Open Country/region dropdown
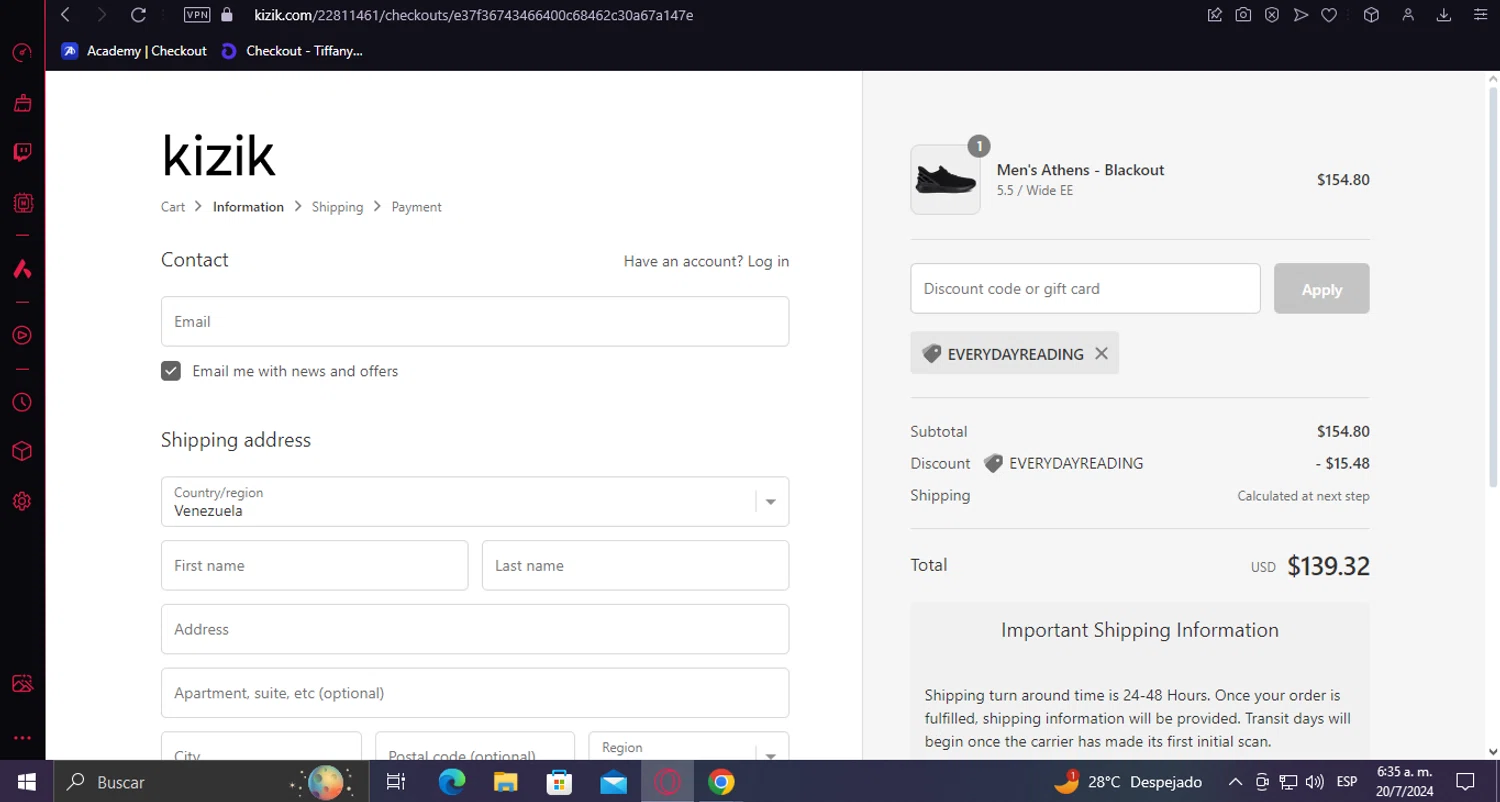The width and height of the screenshot is (1500, 802). click(x=475, y=501)
